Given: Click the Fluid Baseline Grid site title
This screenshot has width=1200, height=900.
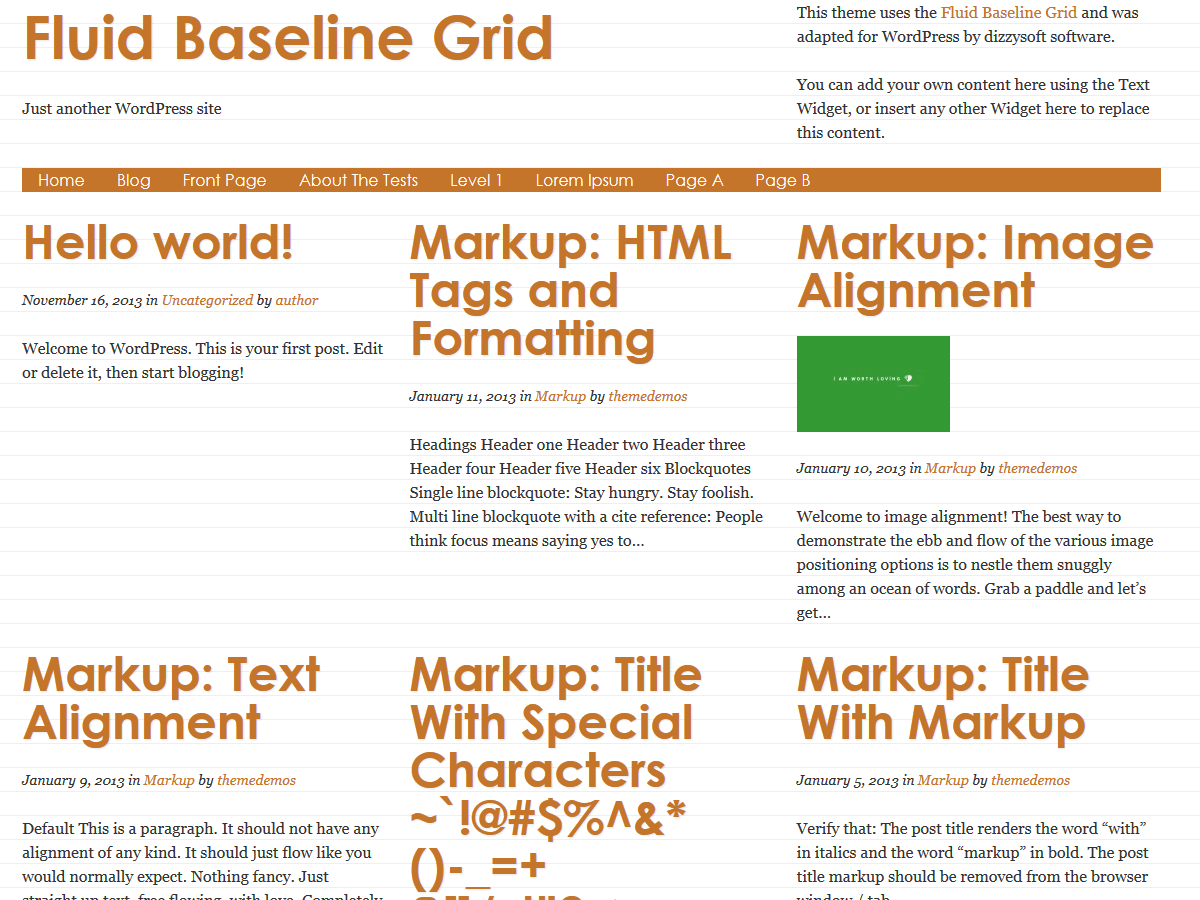Looking at the screenshot, I should (x=288, y=38).
